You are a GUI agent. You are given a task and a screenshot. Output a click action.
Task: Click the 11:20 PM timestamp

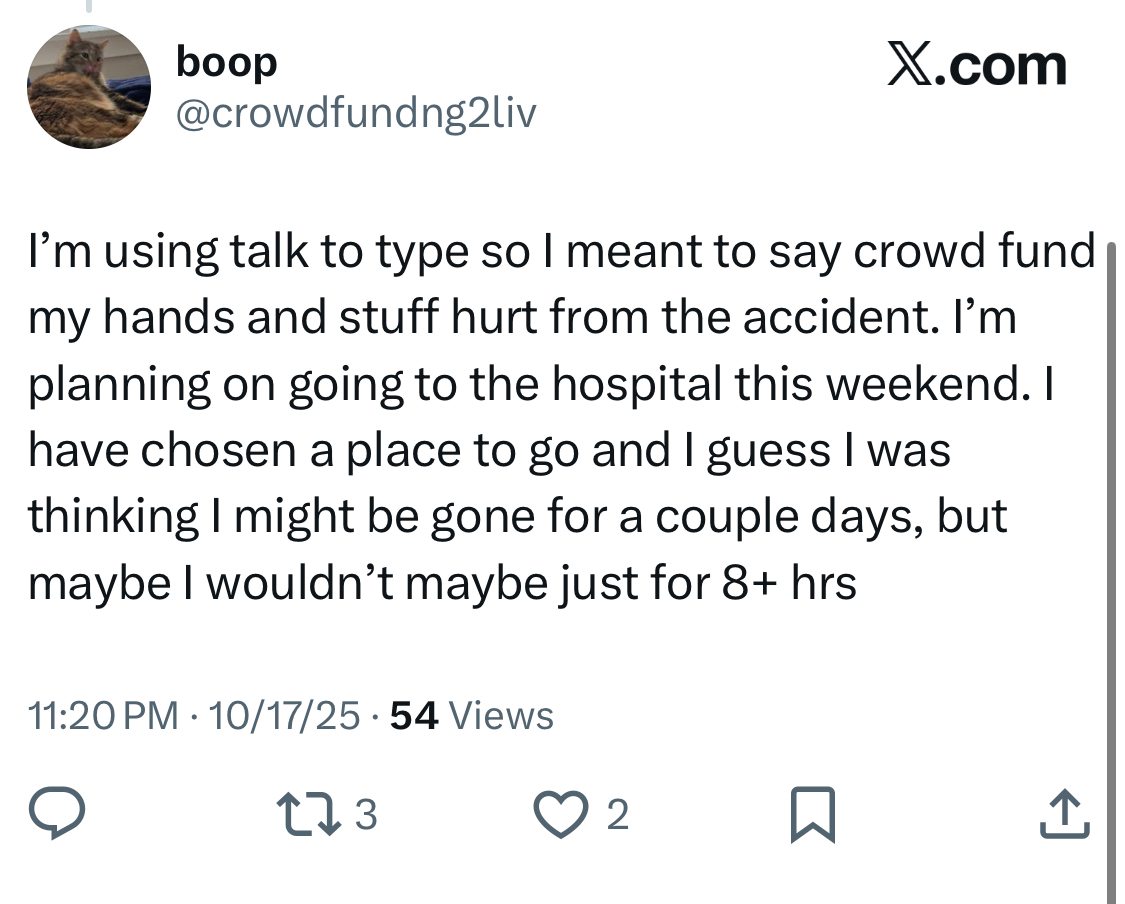click(x=103, y=715)
